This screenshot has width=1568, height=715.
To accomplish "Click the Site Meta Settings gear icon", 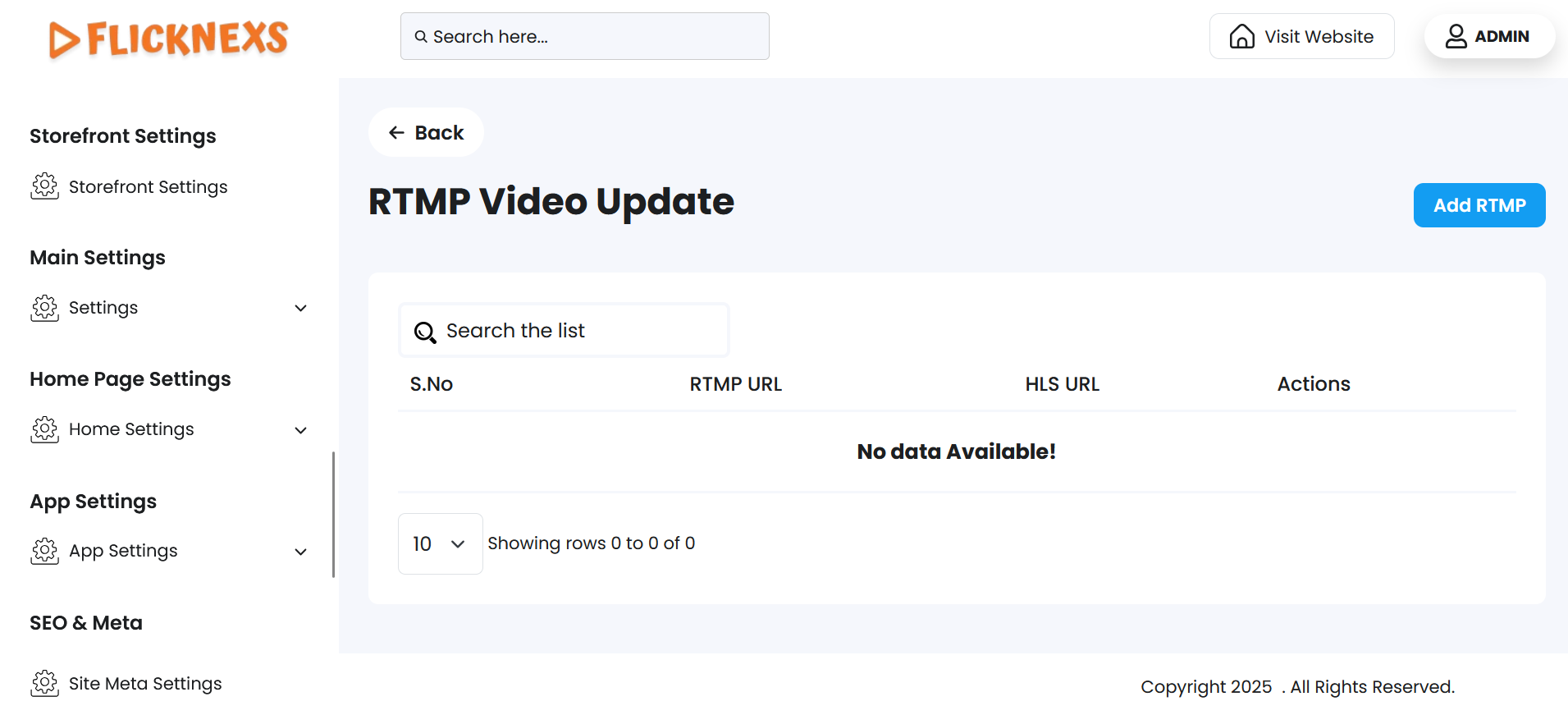I will 45,684.
